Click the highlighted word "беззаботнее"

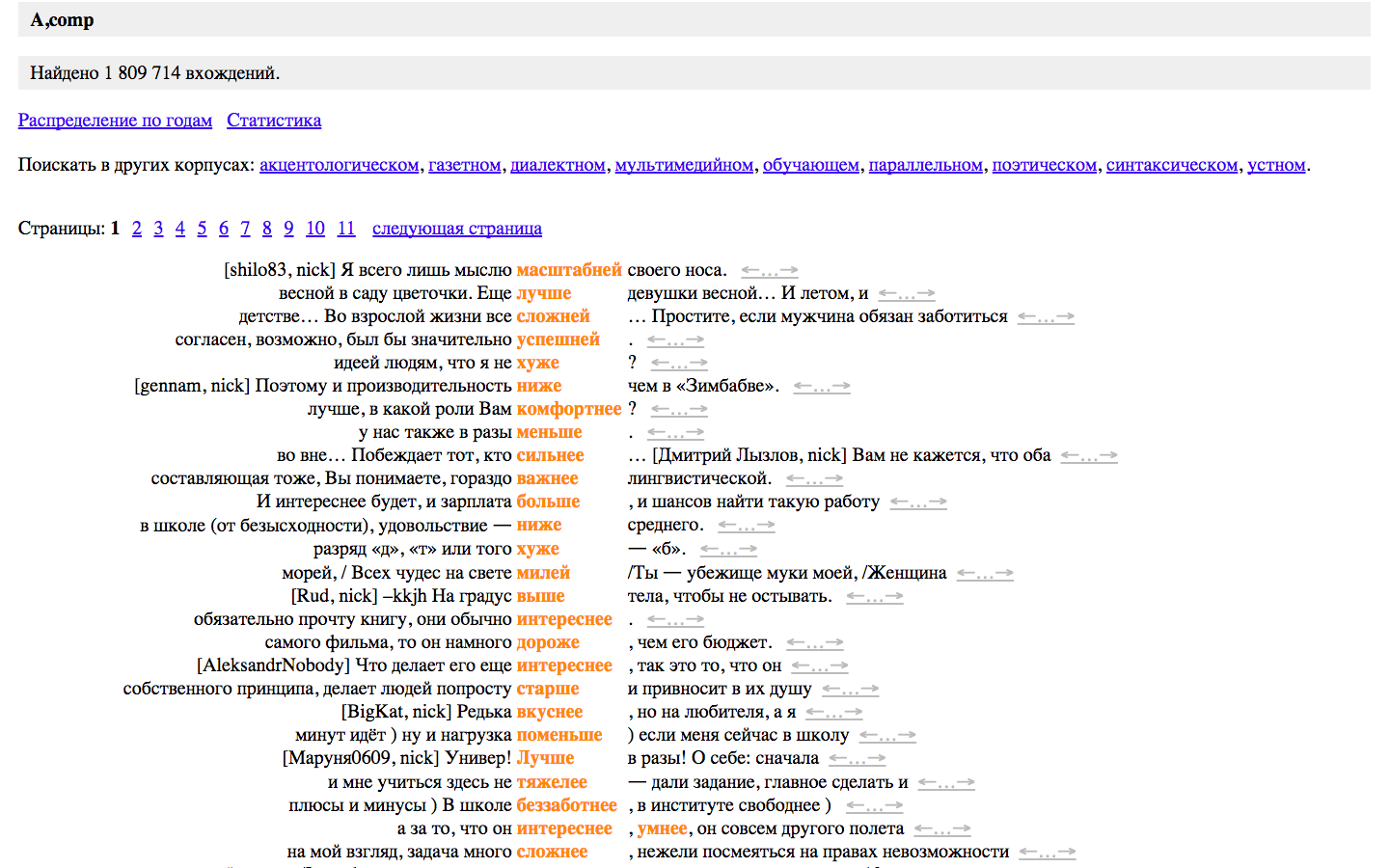566,805
